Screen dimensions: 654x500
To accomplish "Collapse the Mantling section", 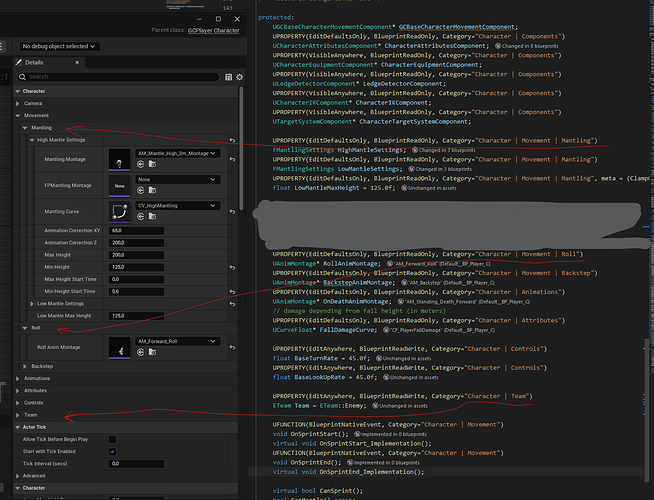I will tap(25, 128).
